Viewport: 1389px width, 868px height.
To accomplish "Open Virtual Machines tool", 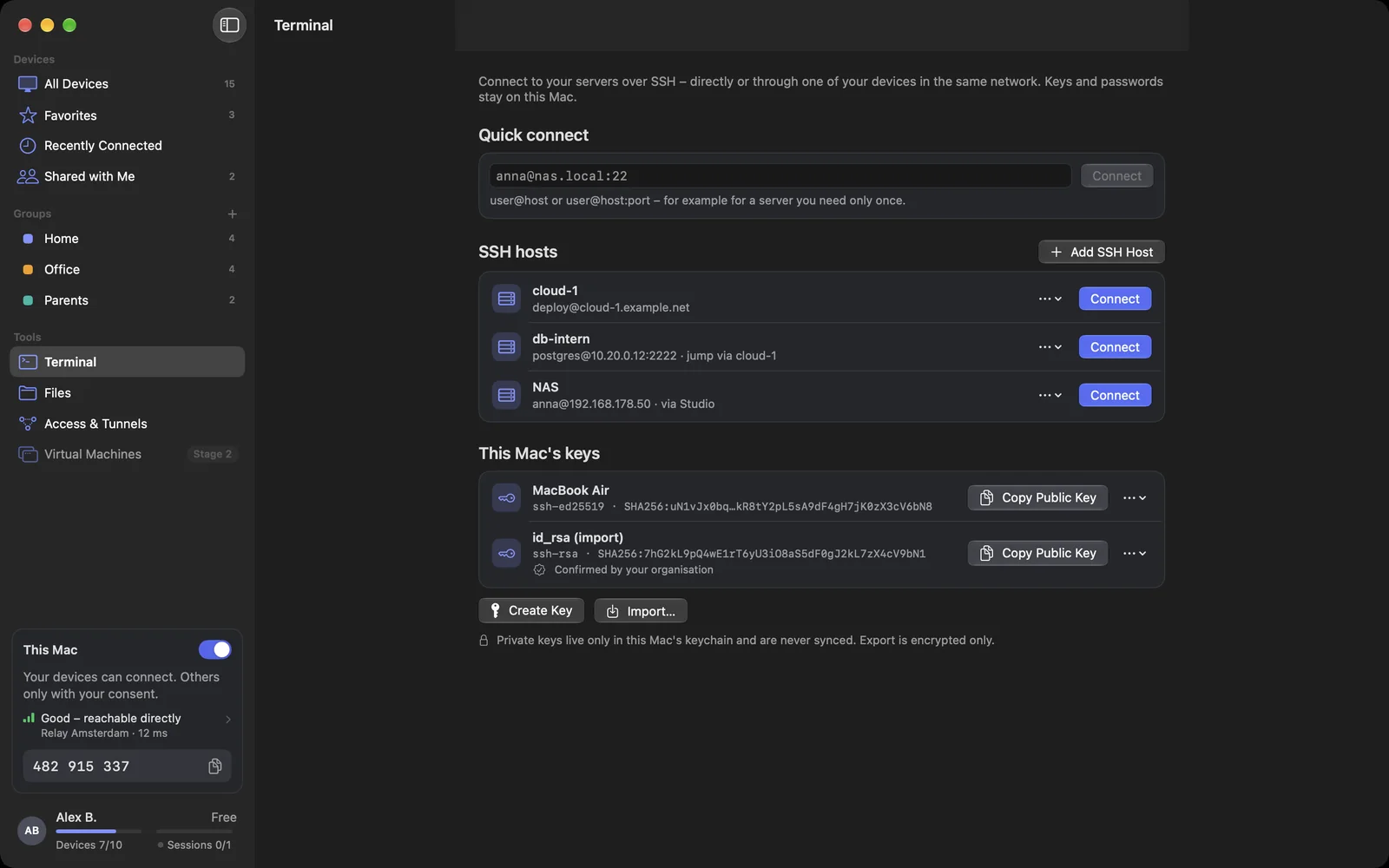I will [x=127, y=454].
